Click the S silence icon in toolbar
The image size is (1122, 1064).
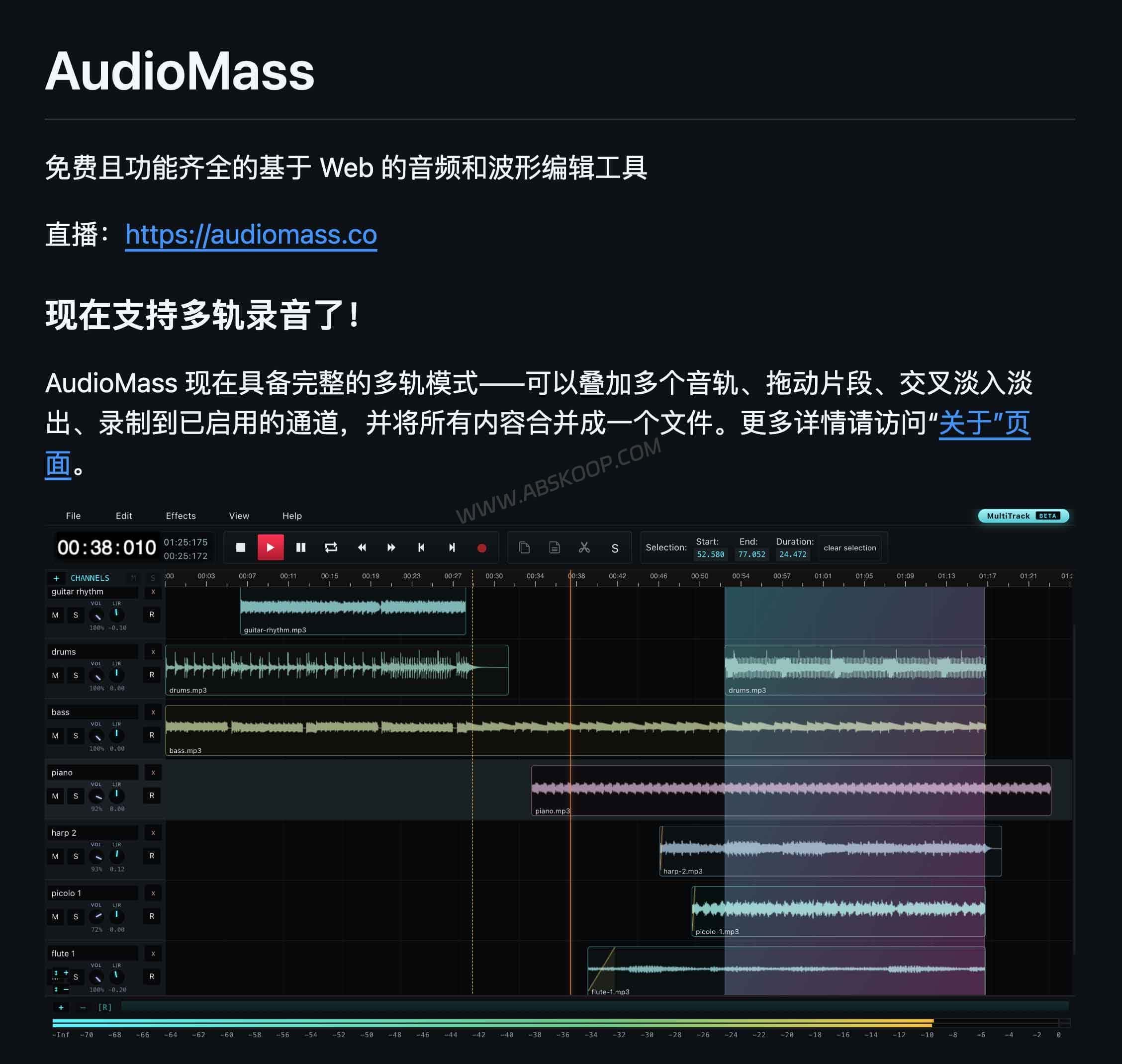tap(614, 548)
